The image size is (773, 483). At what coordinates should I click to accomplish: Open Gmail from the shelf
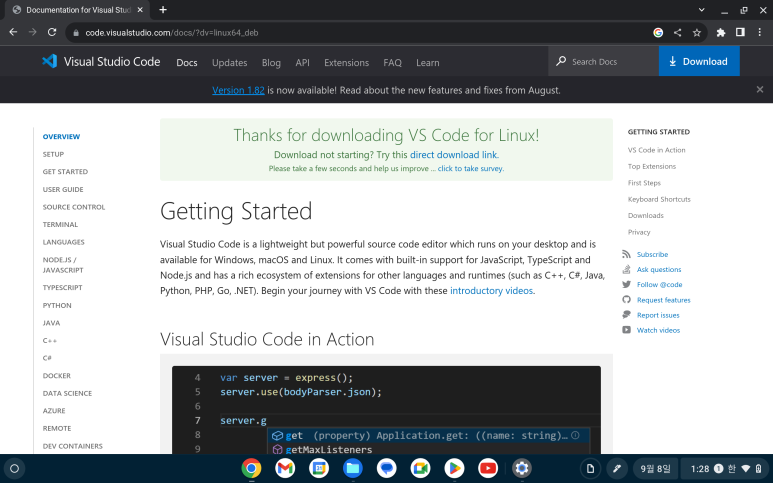pos(285,468)
